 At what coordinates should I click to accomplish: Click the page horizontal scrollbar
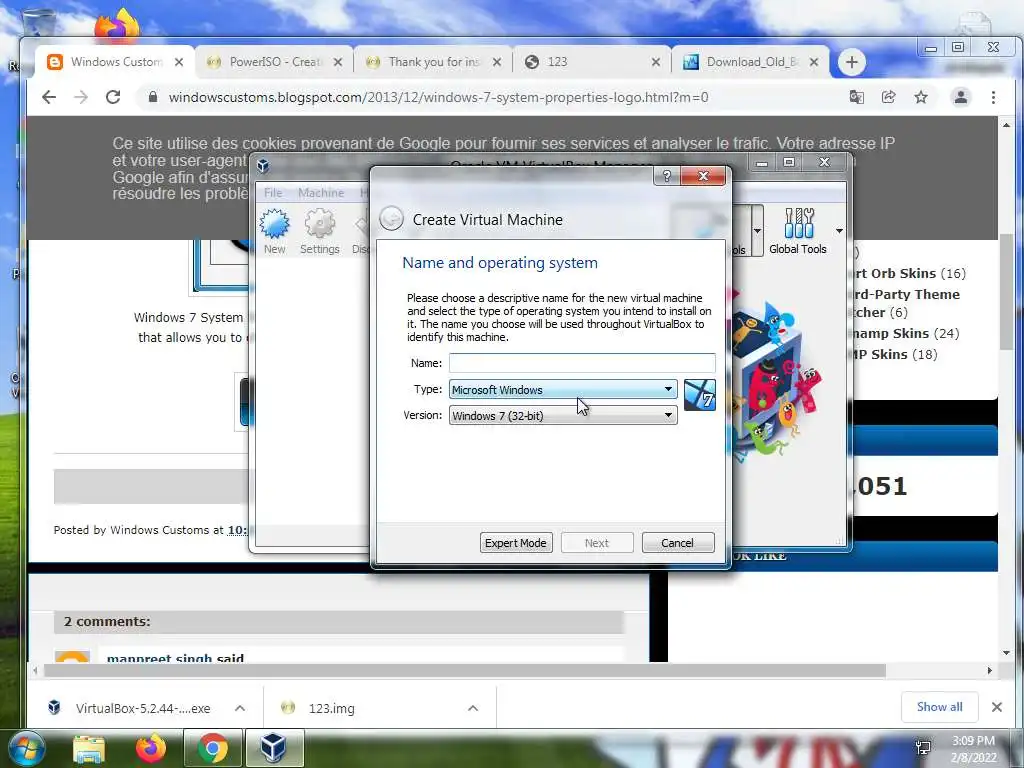click(464, 671)
